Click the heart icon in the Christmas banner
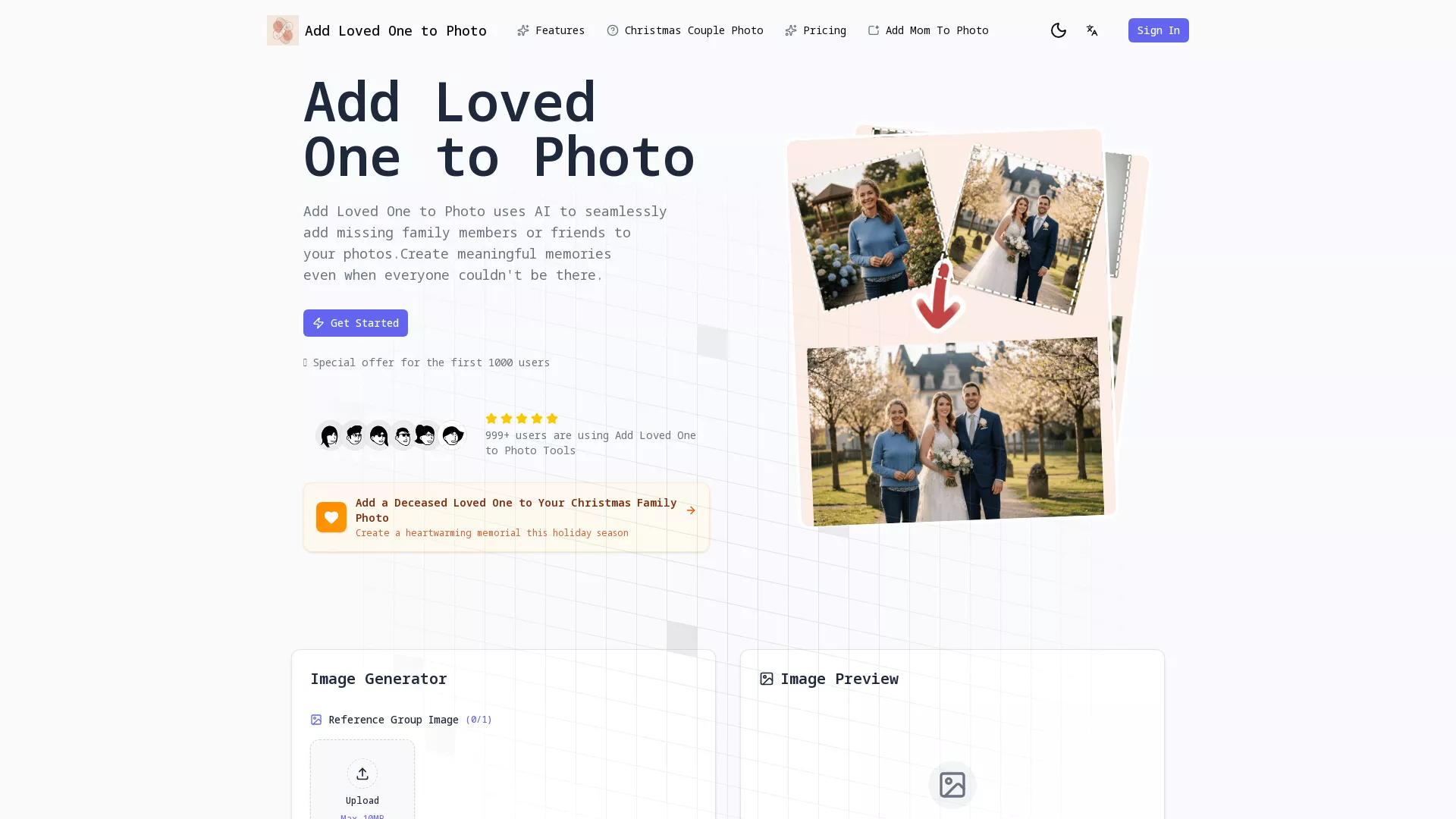 331,516
